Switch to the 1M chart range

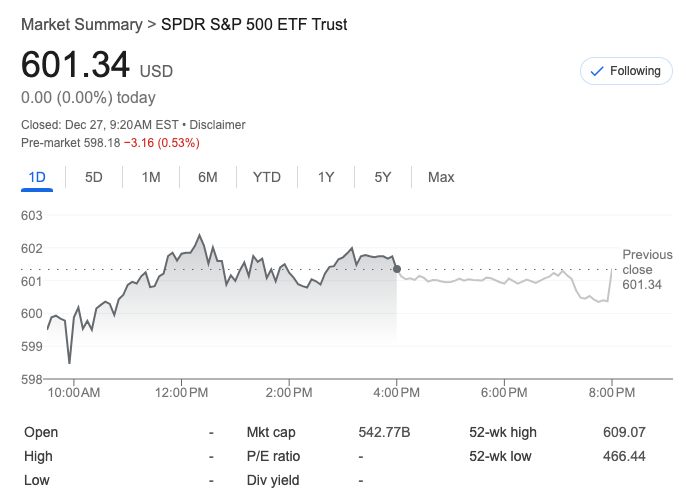pyautogui.click(x=151, y=177)
